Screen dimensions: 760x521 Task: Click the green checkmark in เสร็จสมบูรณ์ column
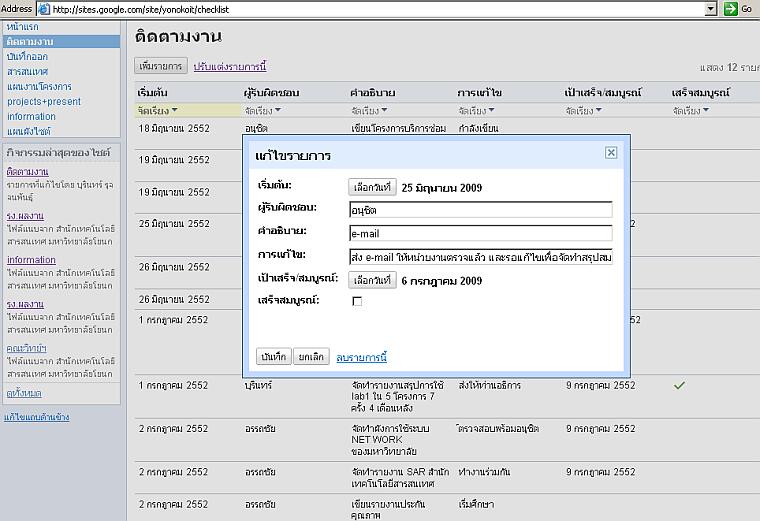click(679, 385)
